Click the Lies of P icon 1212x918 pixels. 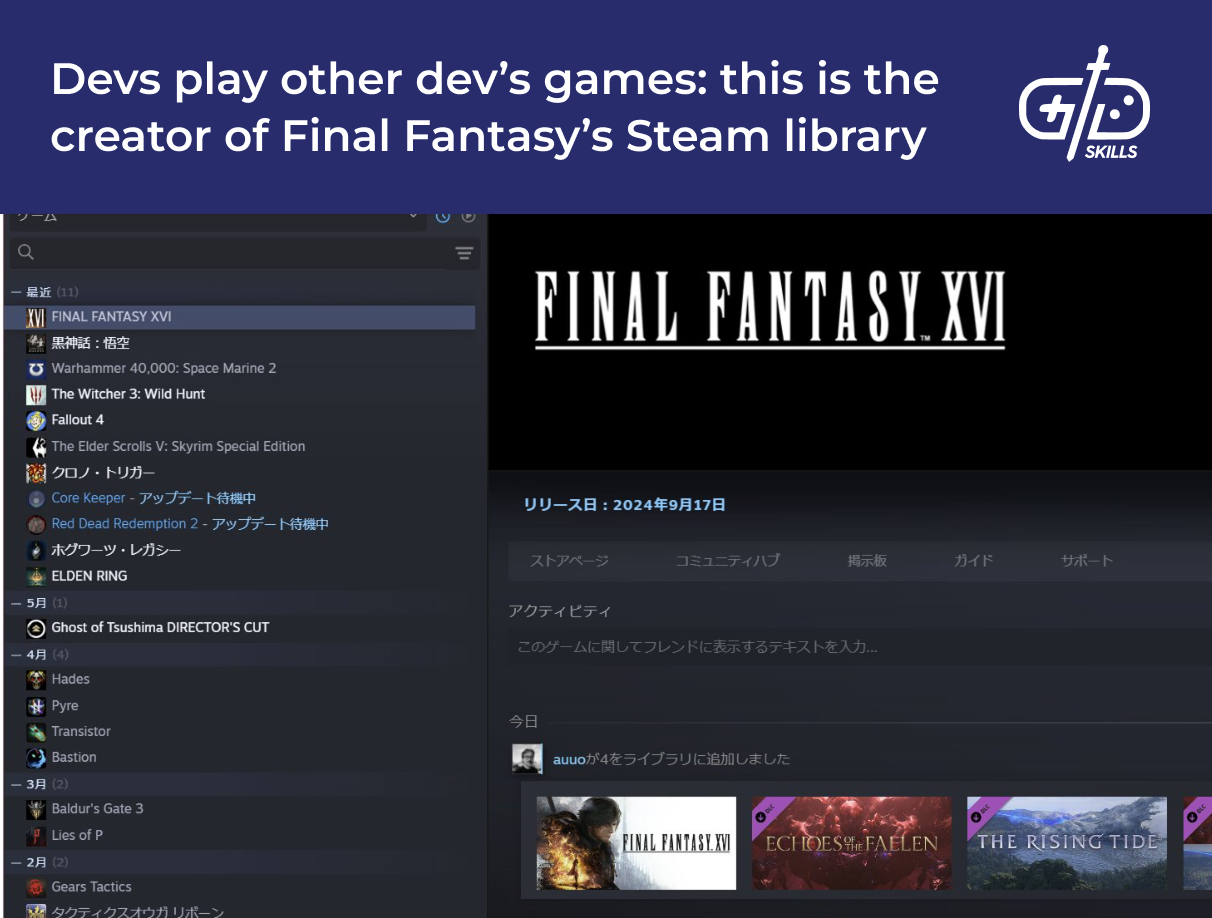(x=36, y=835)
